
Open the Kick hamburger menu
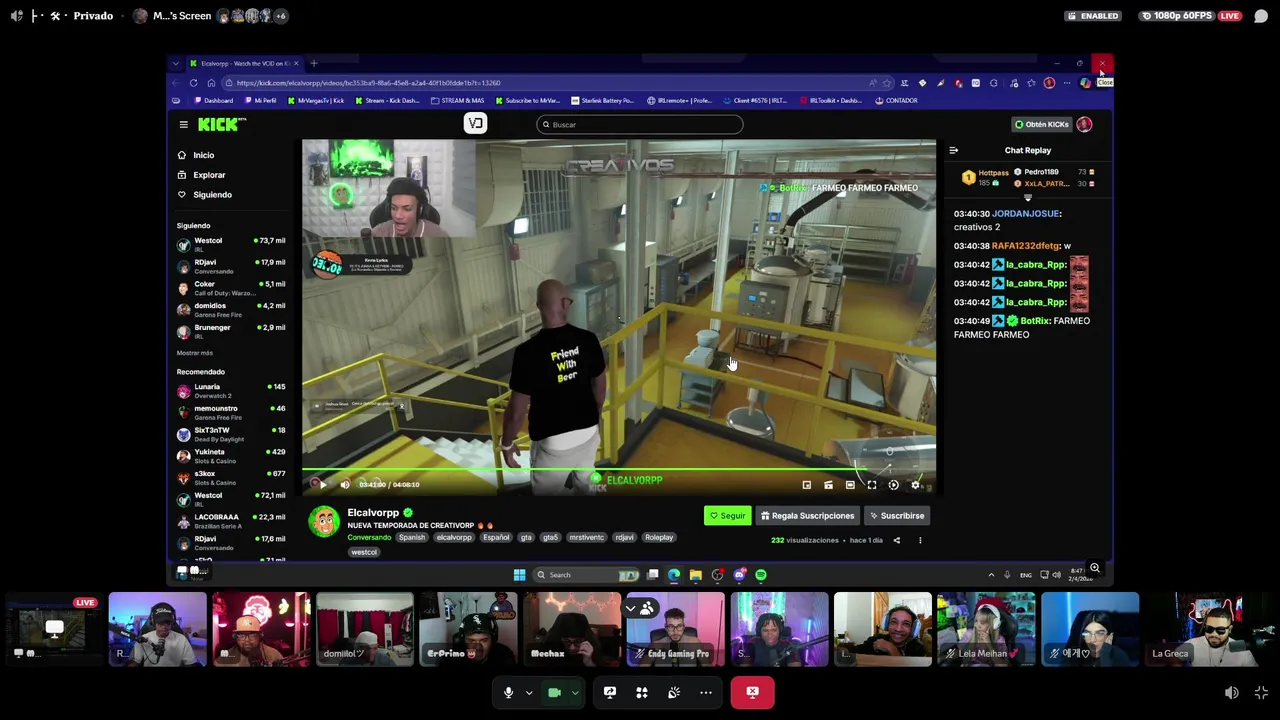(x=183, y=124)
